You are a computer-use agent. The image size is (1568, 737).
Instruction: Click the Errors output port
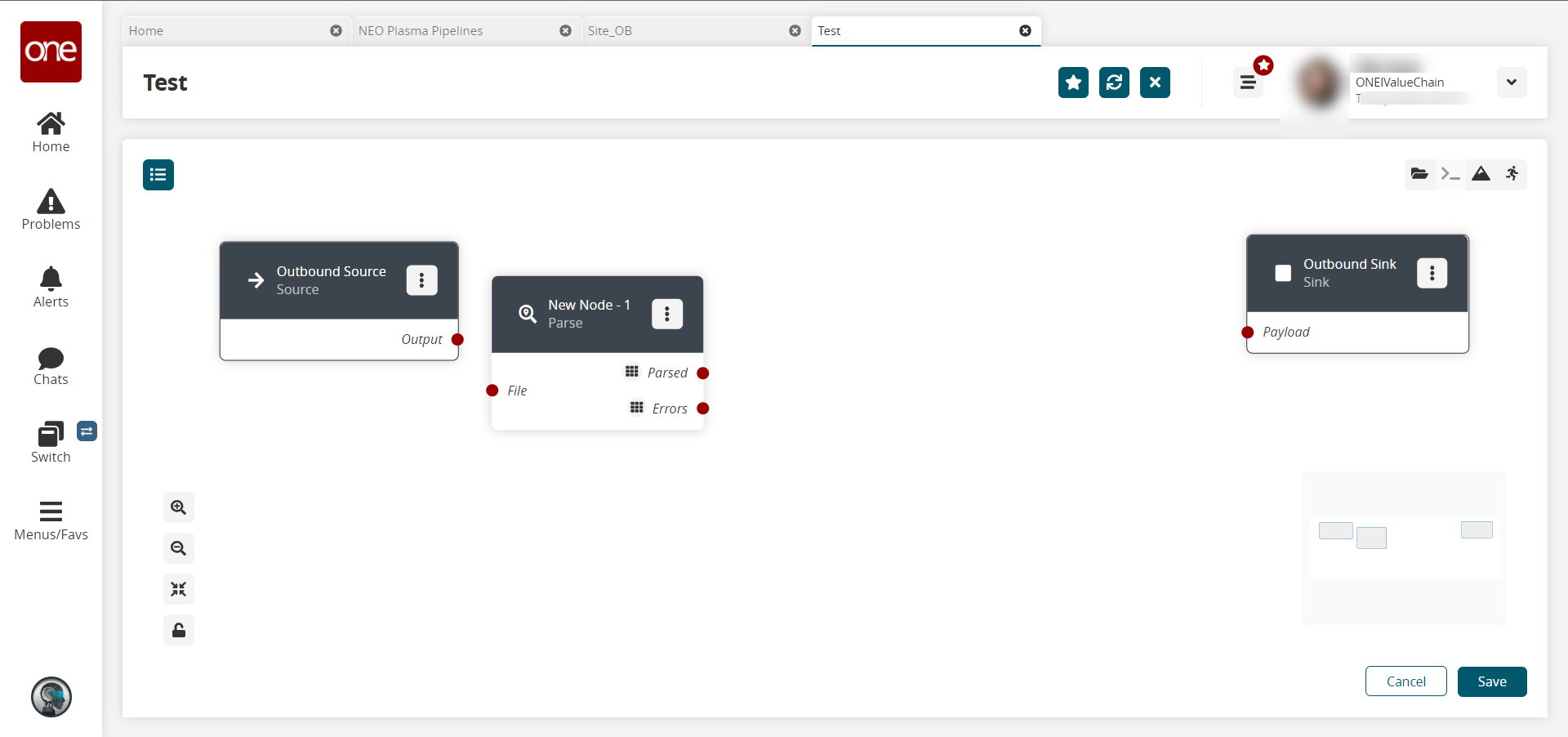703,409
